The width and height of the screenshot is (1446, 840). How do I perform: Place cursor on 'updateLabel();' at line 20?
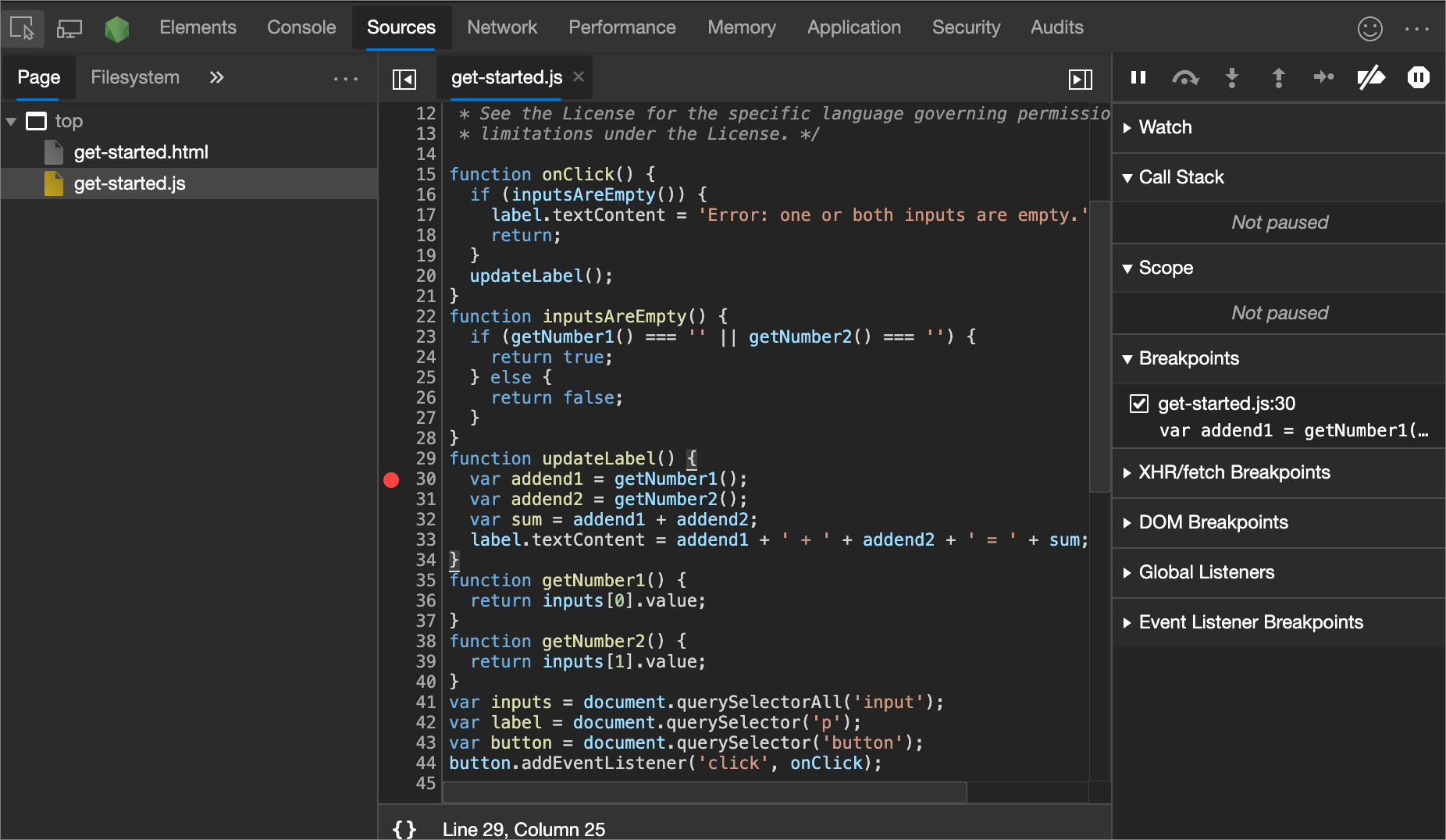click(x=541, y=276)
